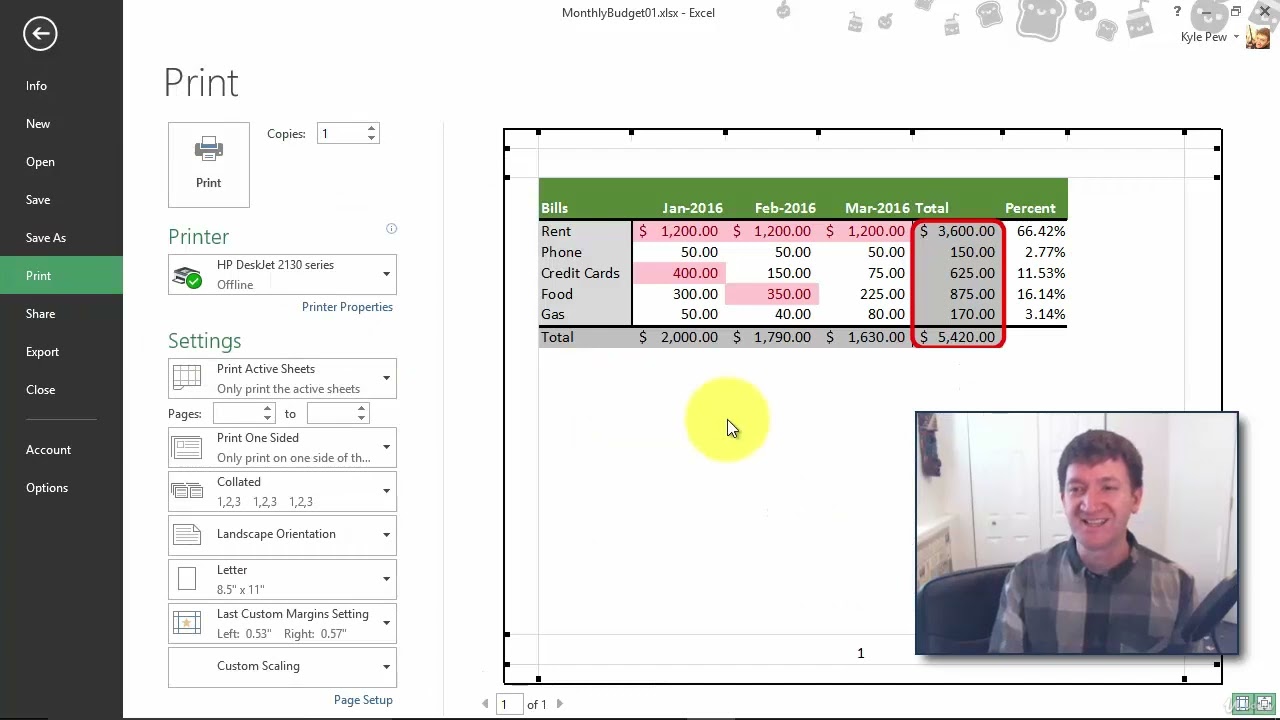The width and height of the screenshot is (1280, 720).
Task: Click the Letter paper size icon
Action: 187,579
